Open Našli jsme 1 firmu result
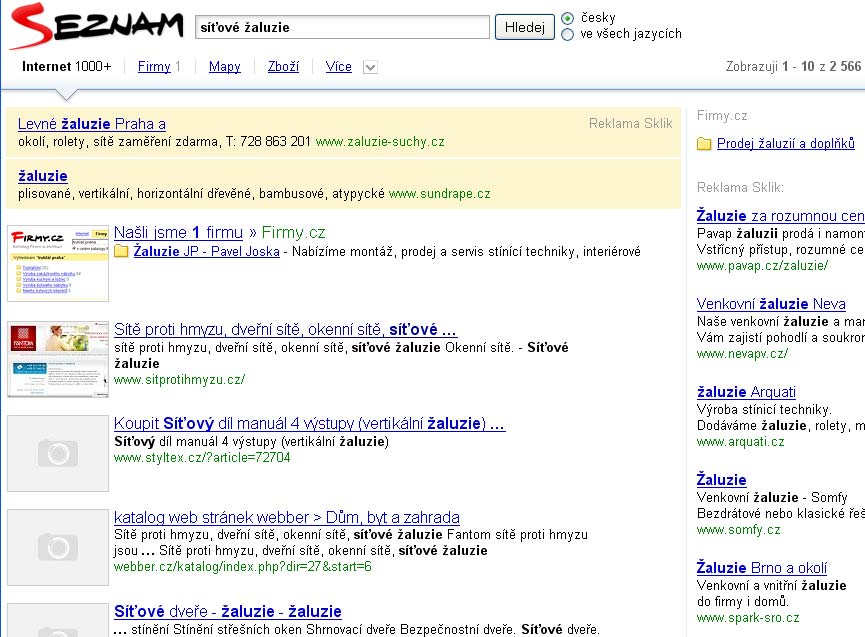This screenshot has height=637, width=865. click(178, 233)
